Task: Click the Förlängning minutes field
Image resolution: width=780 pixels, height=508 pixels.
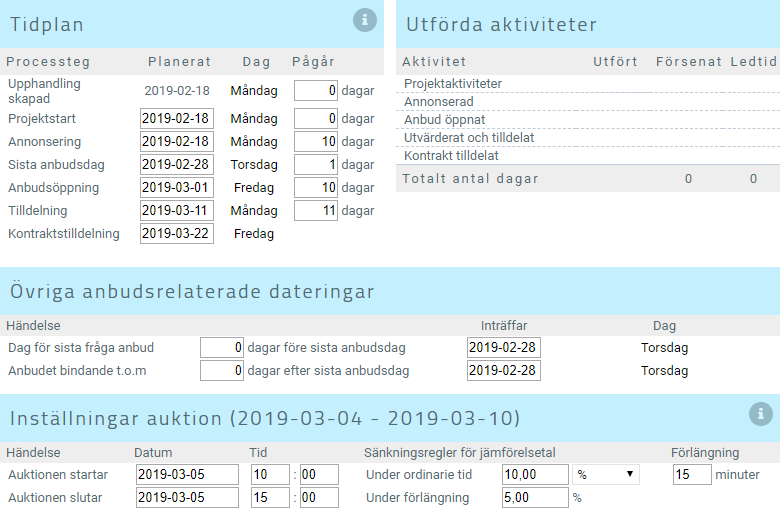Action: pos(692,475)
